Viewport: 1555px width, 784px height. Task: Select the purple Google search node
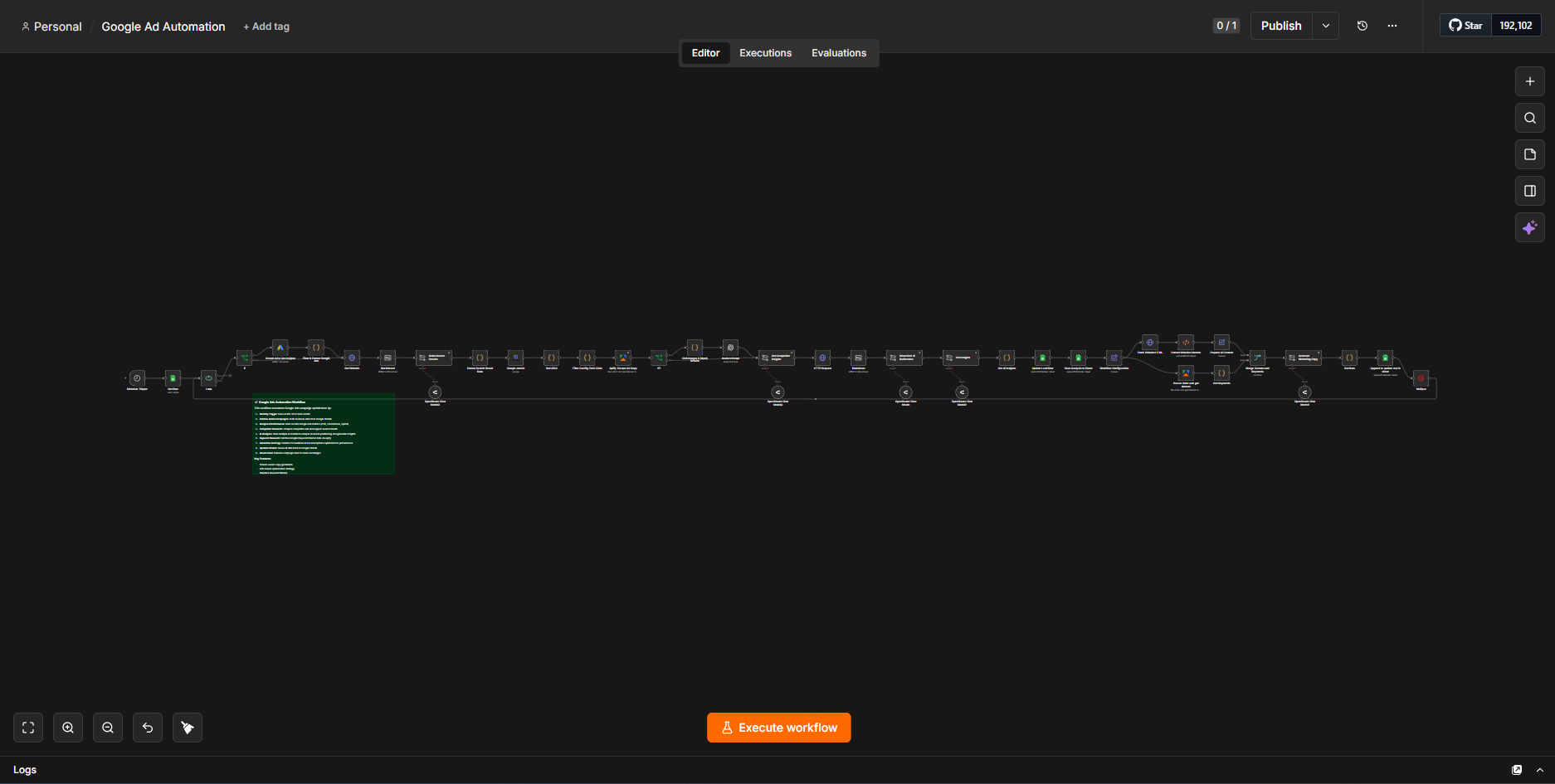(515, 358)
